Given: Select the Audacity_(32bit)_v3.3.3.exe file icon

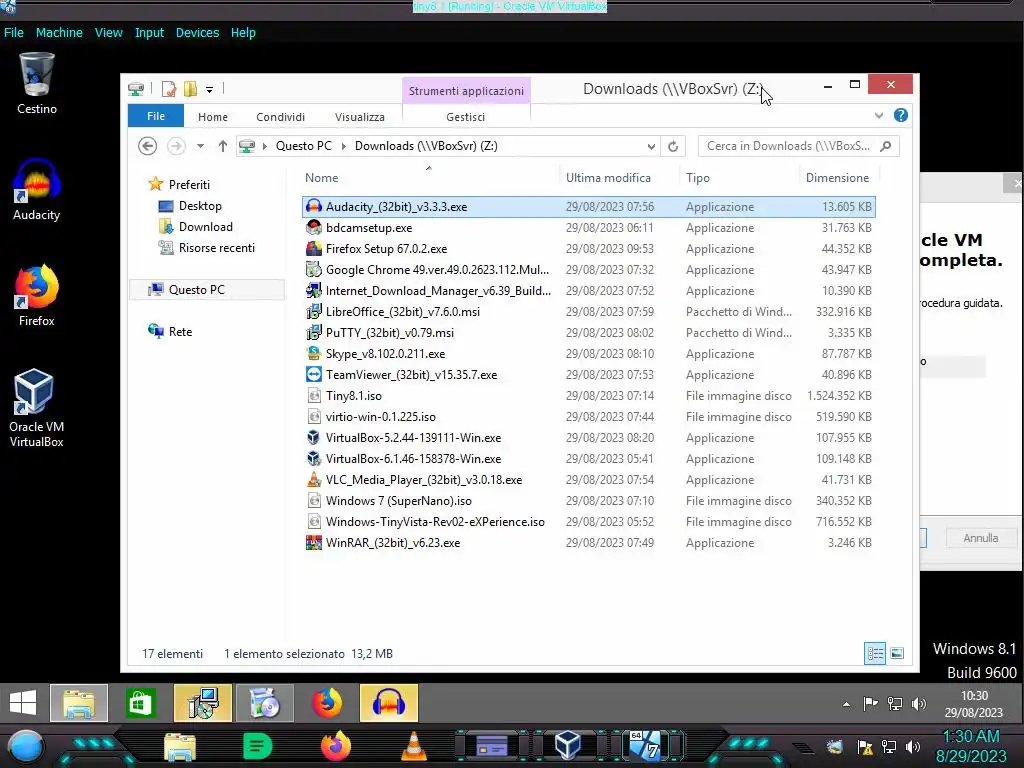Looking at the screenshot, I should [x=313, y=206].
